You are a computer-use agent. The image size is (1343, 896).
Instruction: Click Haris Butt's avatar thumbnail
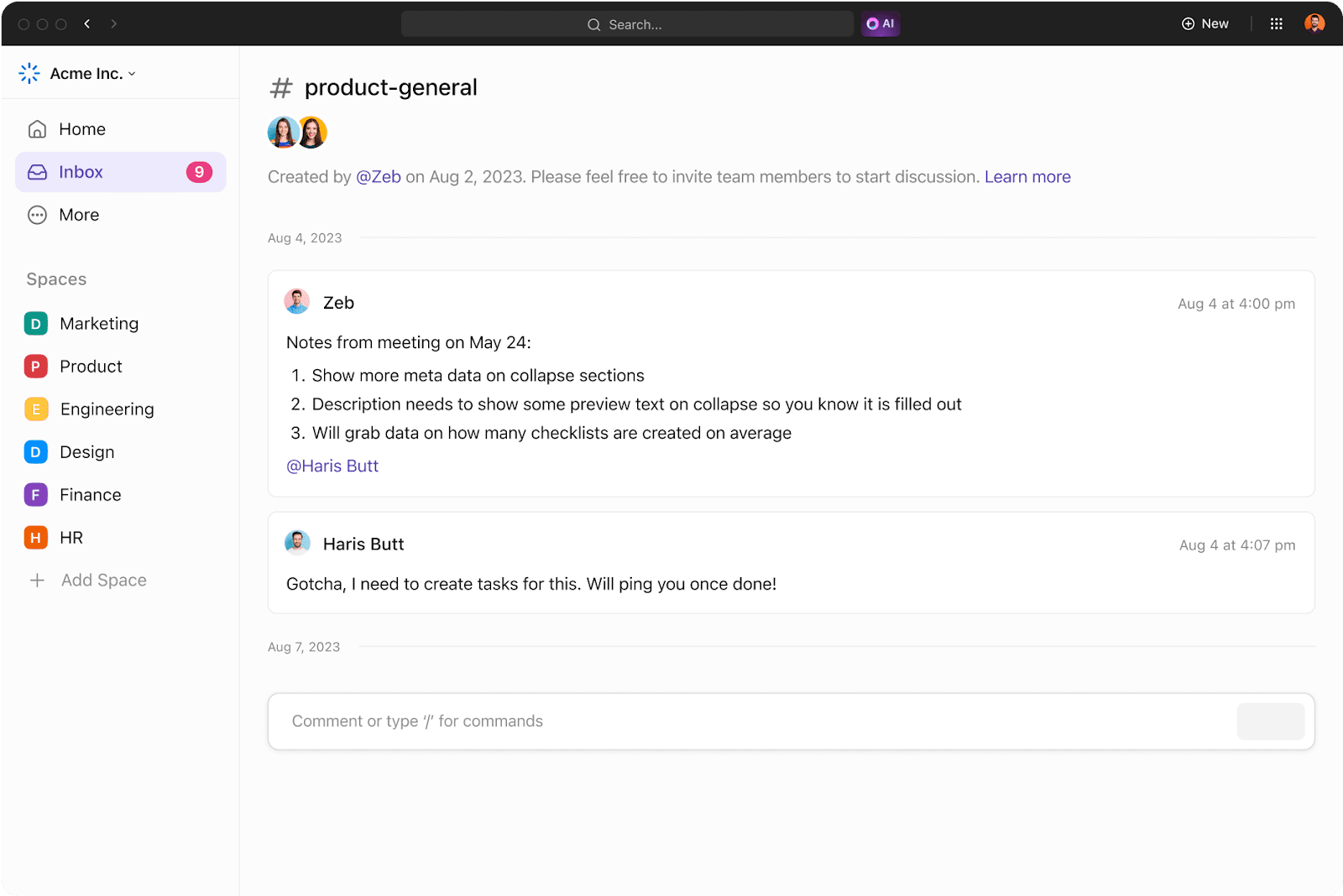(x=297, y=542)
